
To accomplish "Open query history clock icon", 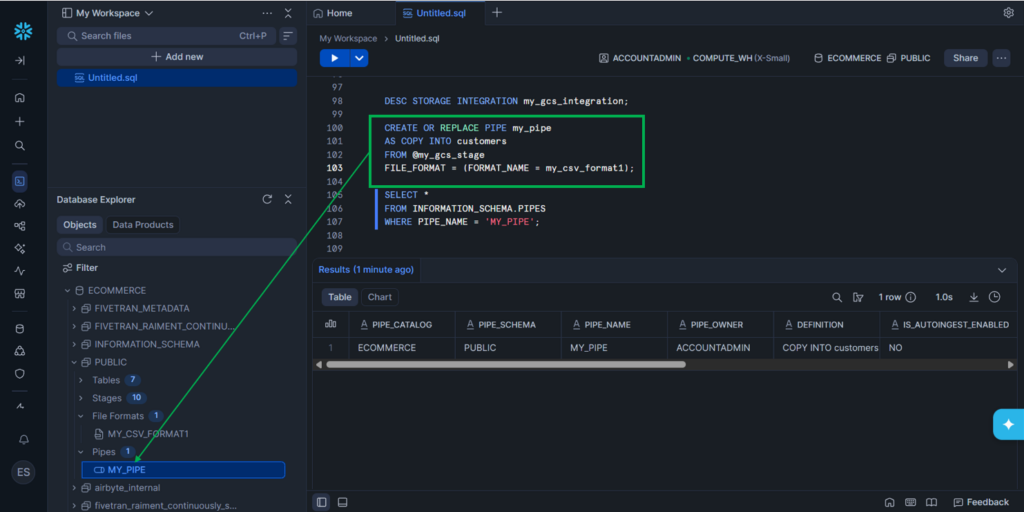I will tap(995, 297).
